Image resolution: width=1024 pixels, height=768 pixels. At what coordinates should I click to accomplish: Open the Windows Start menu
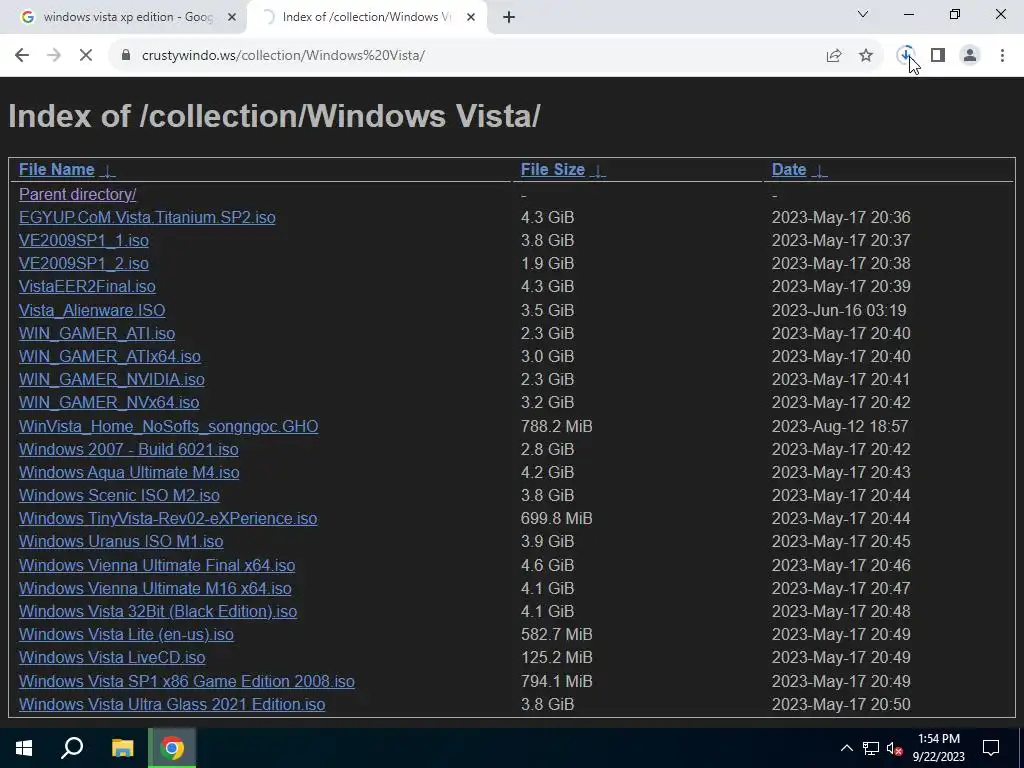(24, 748)
